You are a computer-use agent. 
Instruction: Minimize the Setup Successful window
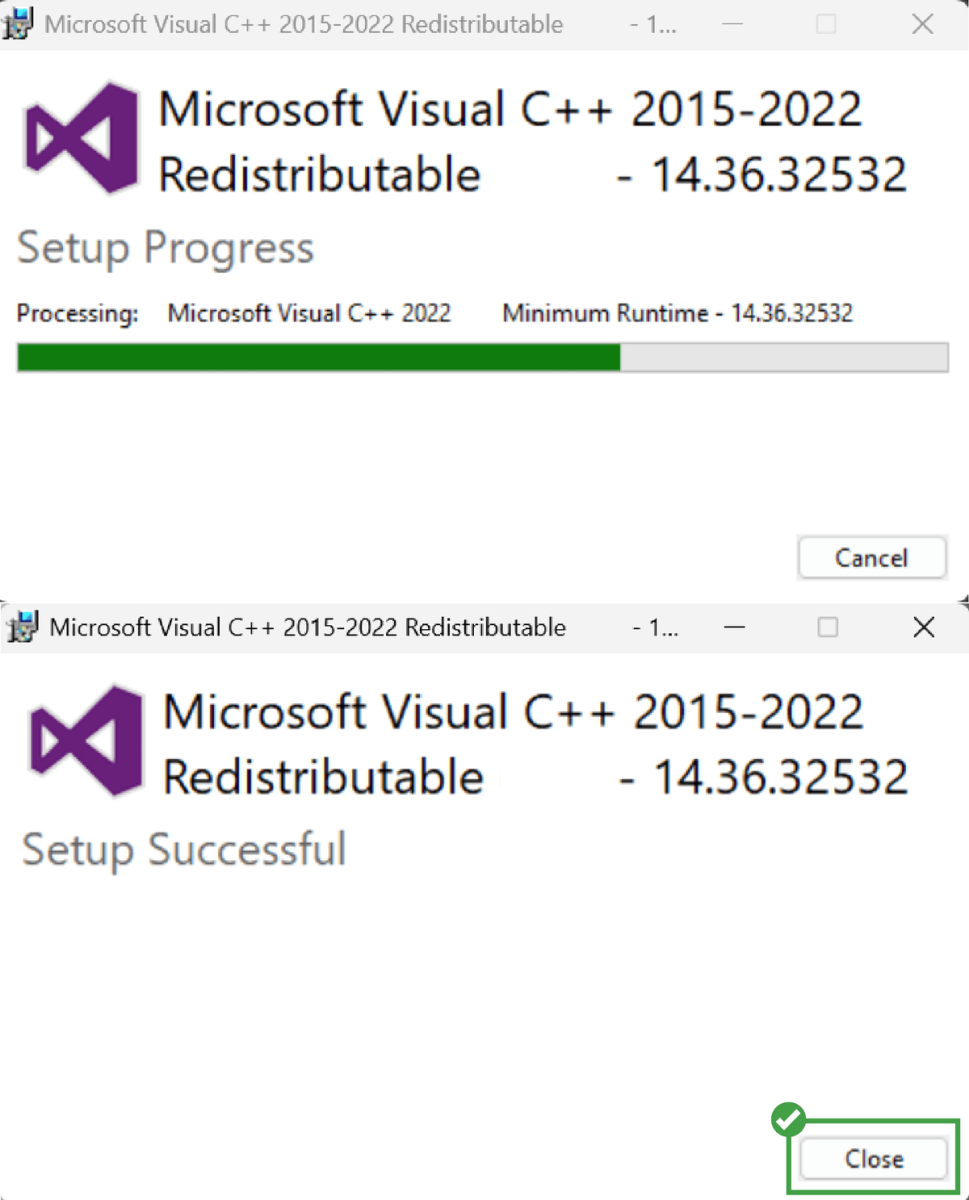point(734,627)
